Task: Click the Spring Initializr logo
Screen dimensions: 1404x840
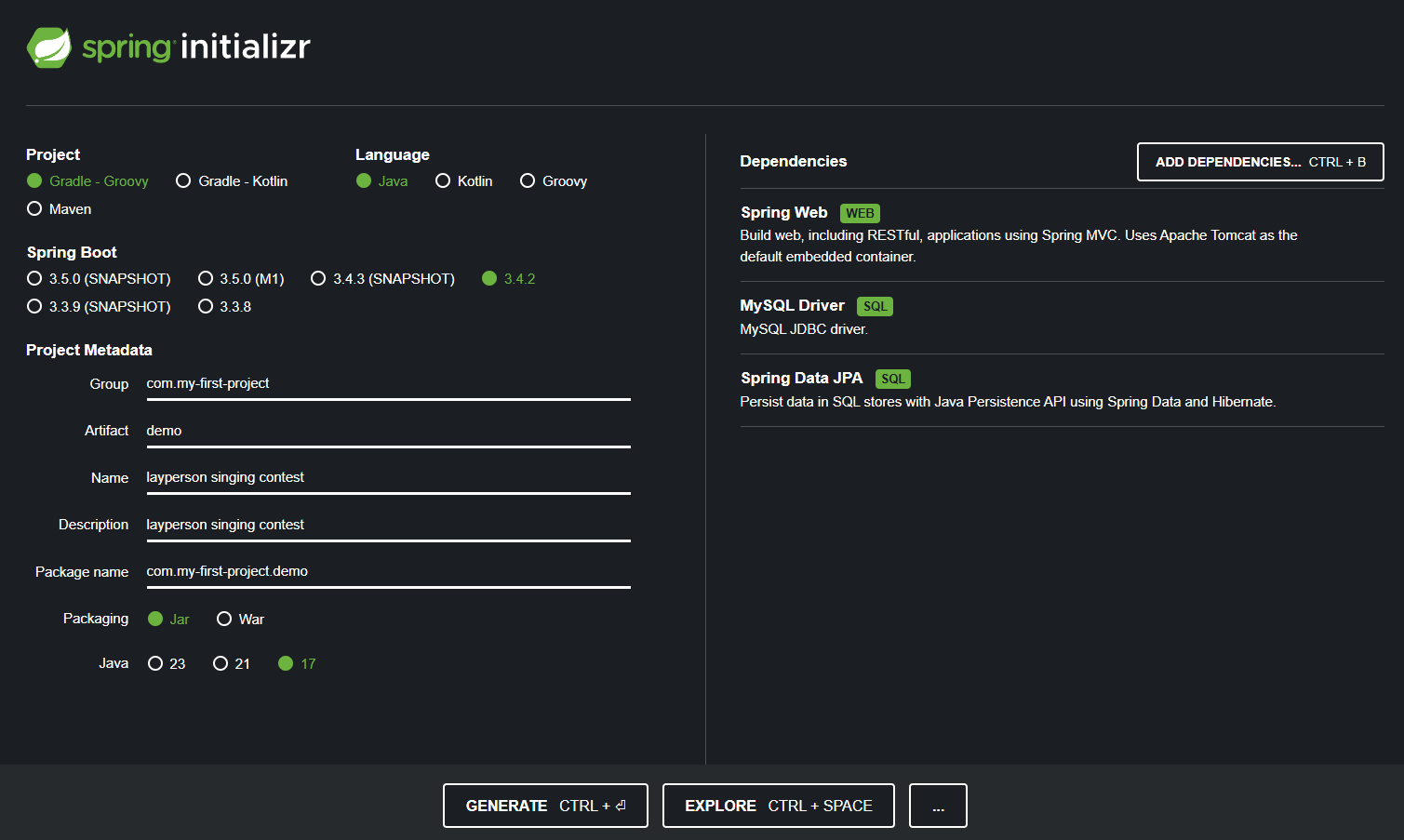Action: pos(168,47)
